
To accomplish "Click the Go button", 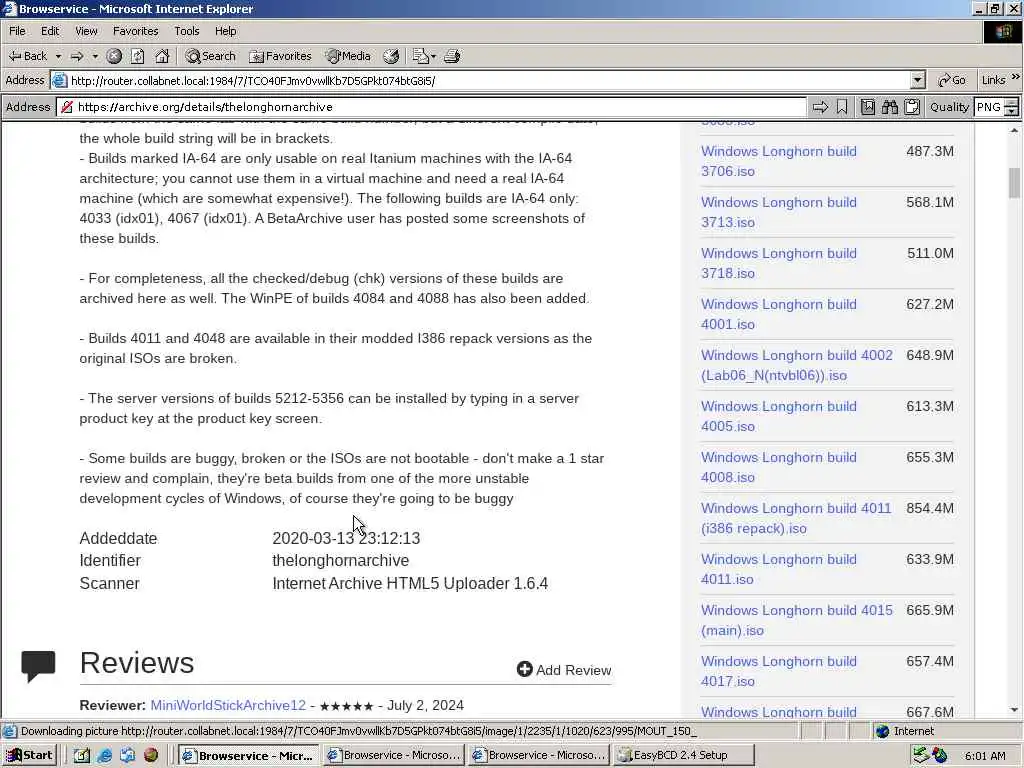I will pyautogui.click(x=952, y=80).
